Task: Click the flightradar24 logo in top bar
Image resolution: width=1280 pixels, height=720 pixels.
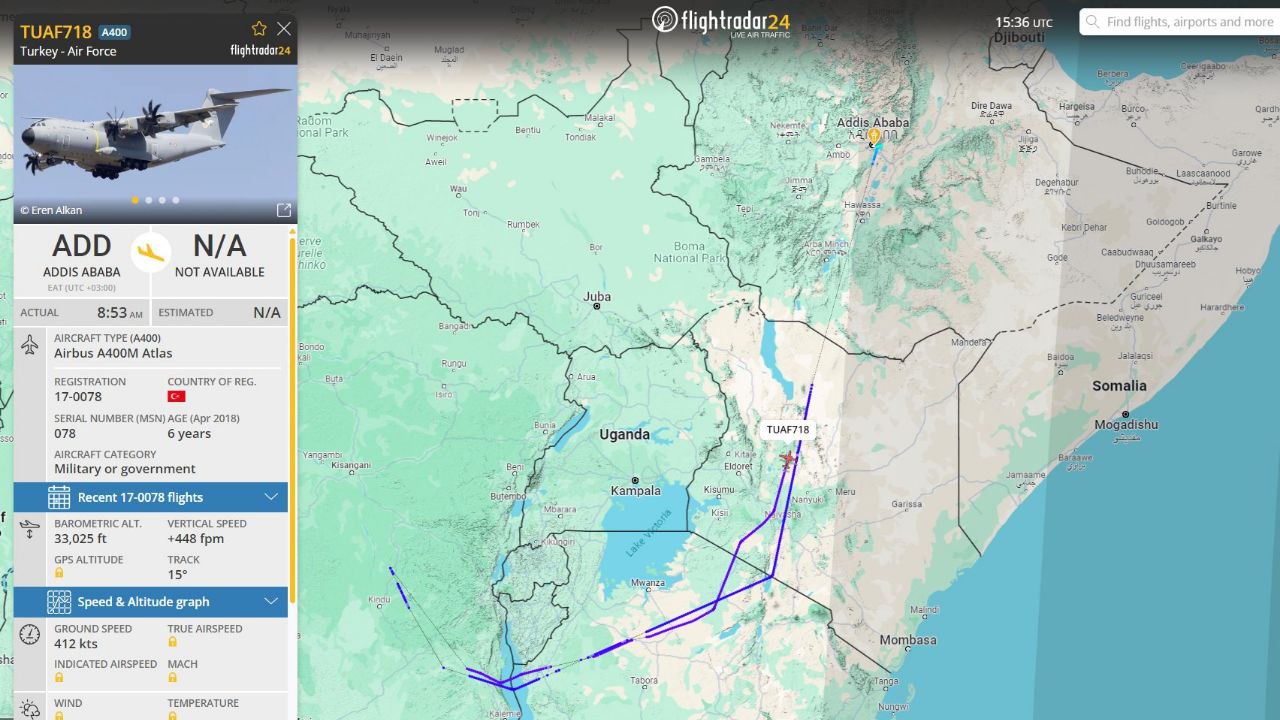Action: tap(722, 21)
